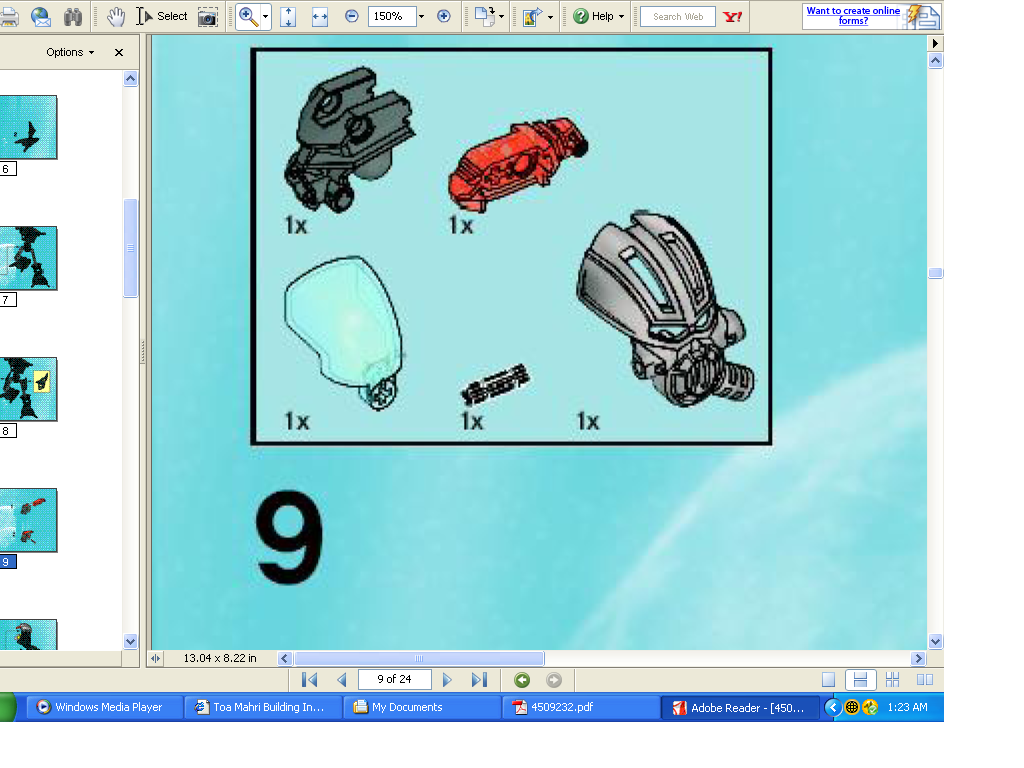This screenshot has width=1024, height=768.
Task: Click the Search Web text field
Action: point(678,16)
